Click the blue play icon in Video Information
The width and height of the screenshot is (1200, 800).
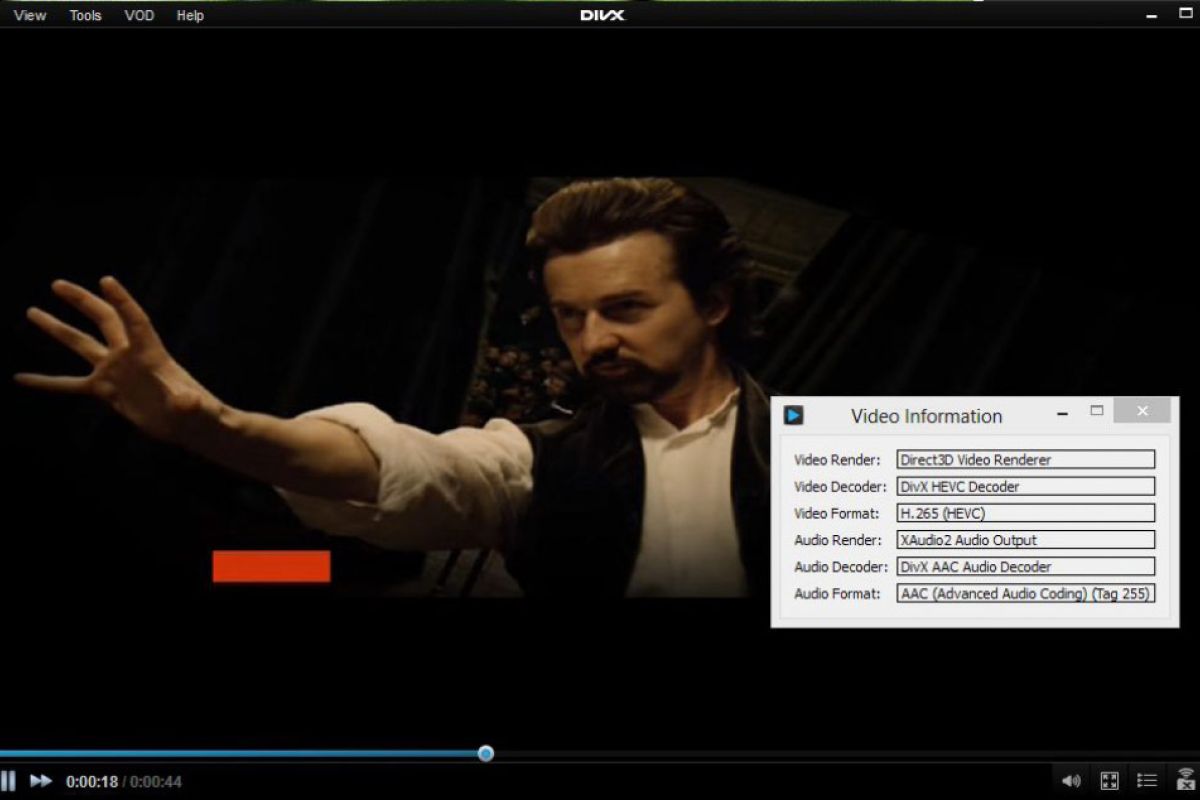click(794, 415)
